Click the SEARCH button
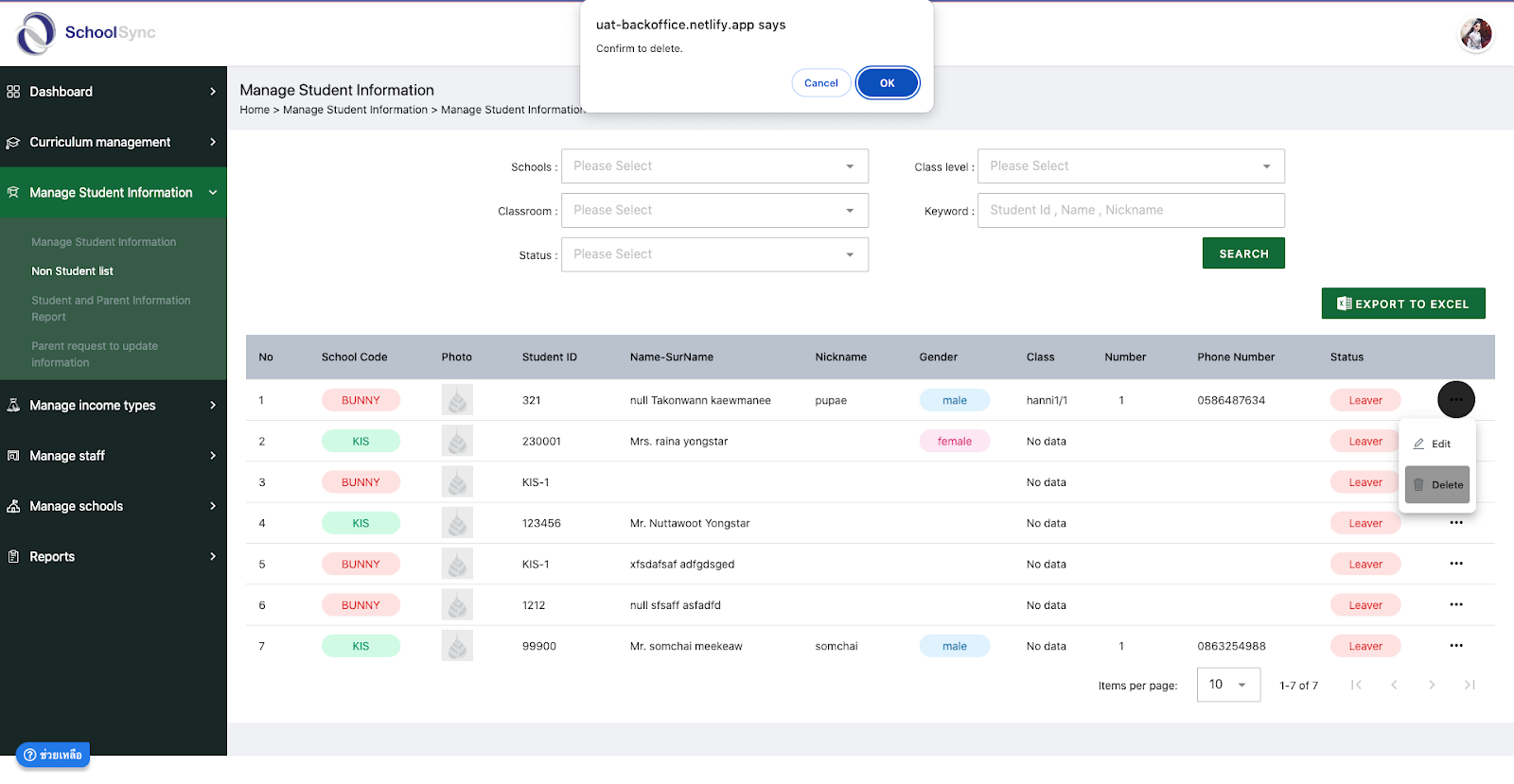The width and height of the screenshot is (1514, 784). [1243, 253]
